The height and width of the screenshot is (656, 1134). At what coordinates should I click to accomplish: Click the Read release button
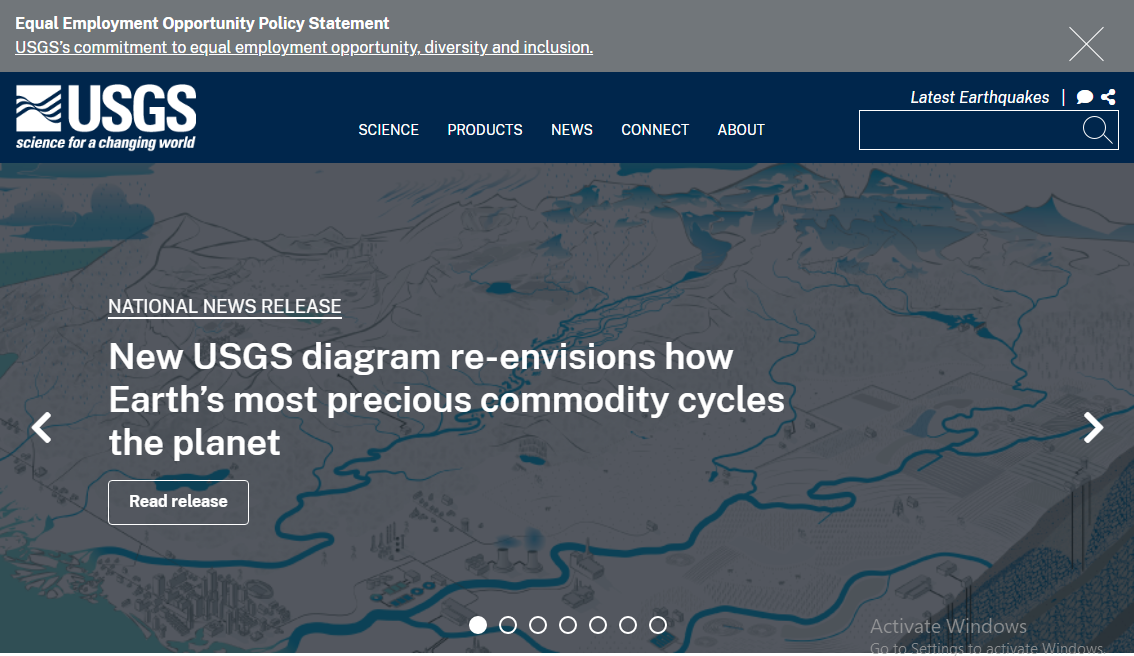(x=178, y=502)
